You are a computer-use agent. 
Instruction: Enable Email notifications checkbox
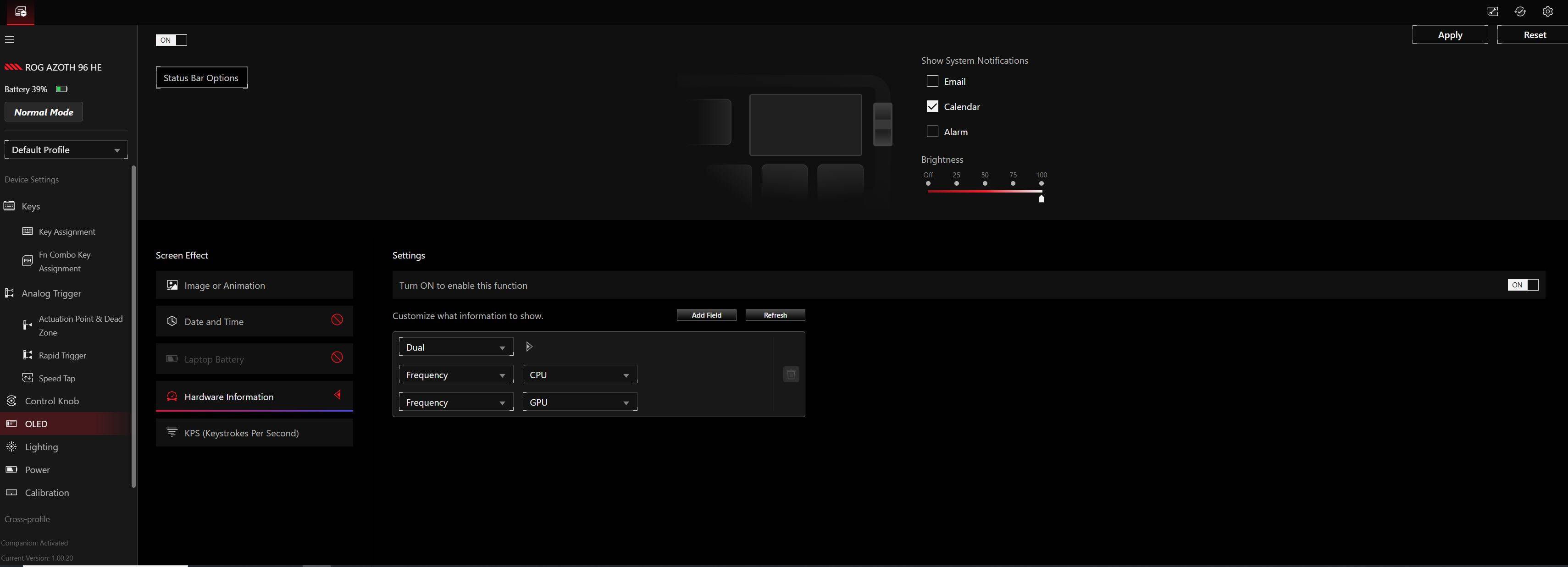tap(932, 81)
